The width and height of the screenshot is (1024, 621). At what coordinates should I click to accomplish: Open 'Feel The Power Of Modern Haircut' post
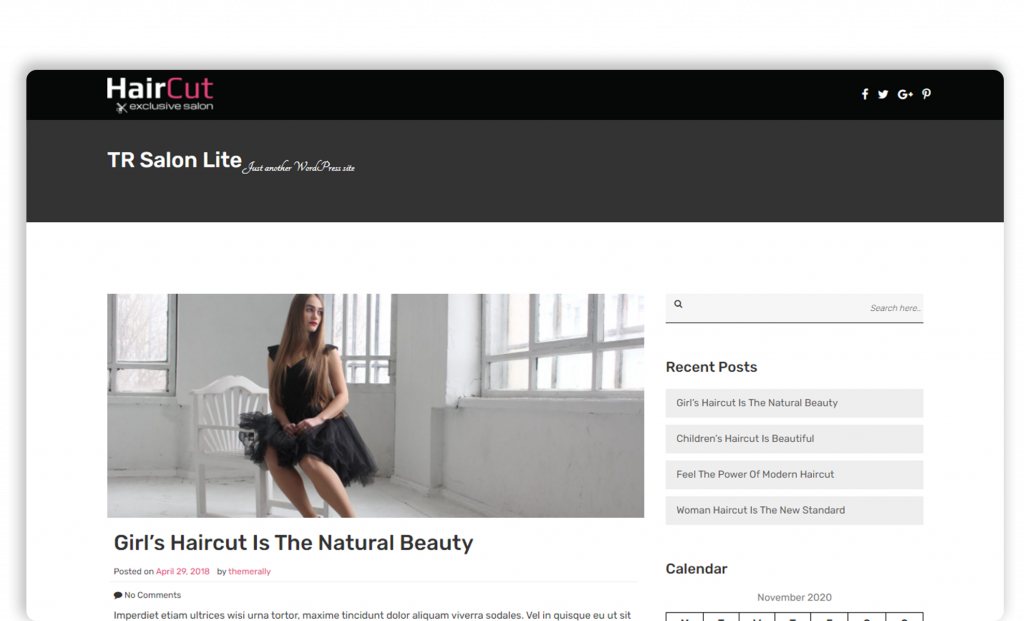[x=794, y=475]
